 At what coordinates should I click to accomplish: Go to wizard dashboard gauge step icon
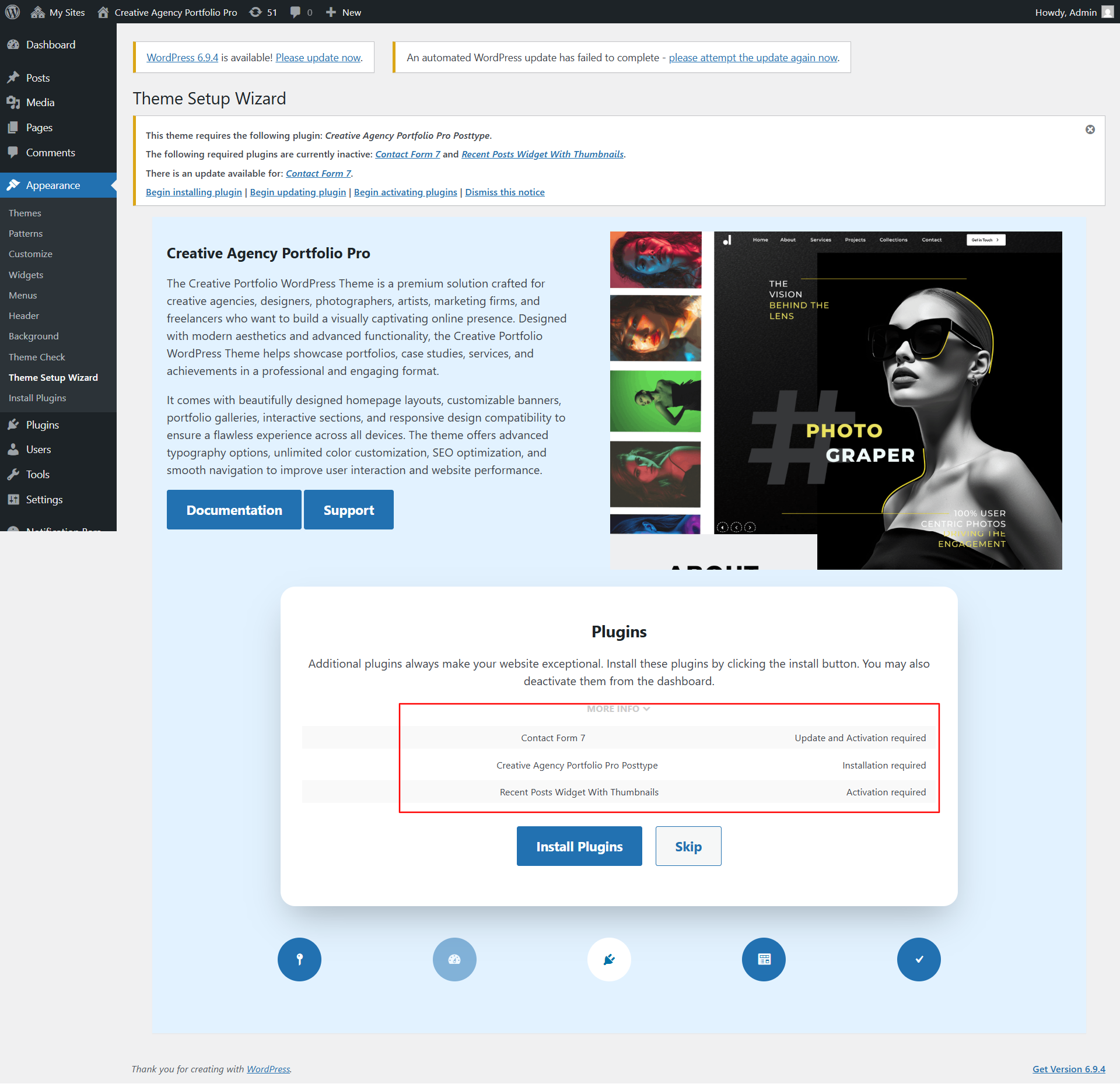click(x=454, y=960)
